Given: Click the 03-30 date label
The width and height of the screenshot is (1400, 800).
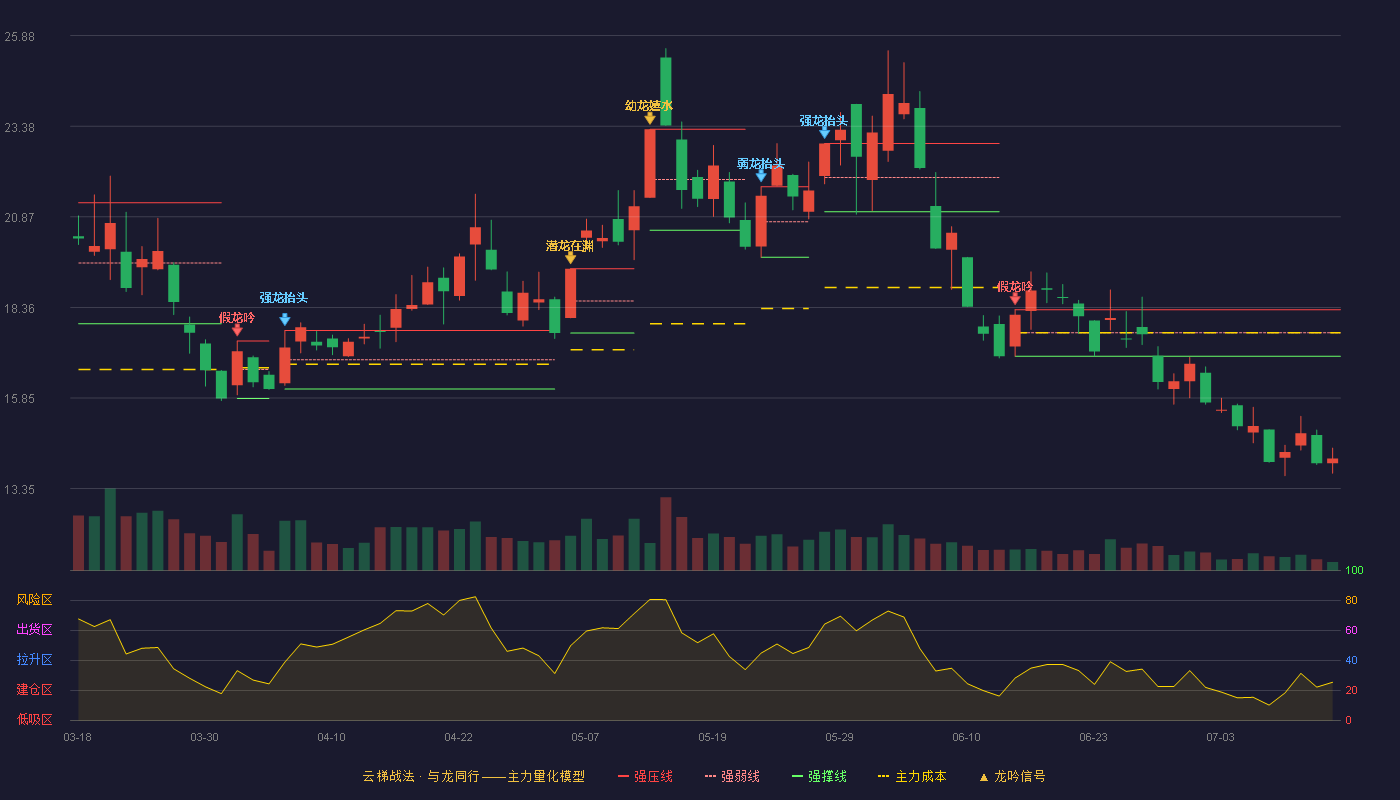Looking at the screenshot, I should pos(204,737).
